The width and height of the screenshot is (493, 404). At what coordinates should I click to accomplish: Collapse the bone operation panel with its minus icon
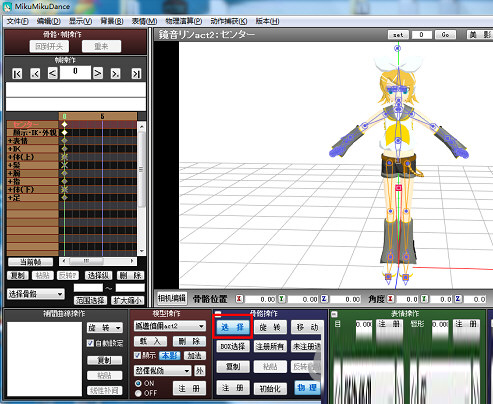coord(218,314)
